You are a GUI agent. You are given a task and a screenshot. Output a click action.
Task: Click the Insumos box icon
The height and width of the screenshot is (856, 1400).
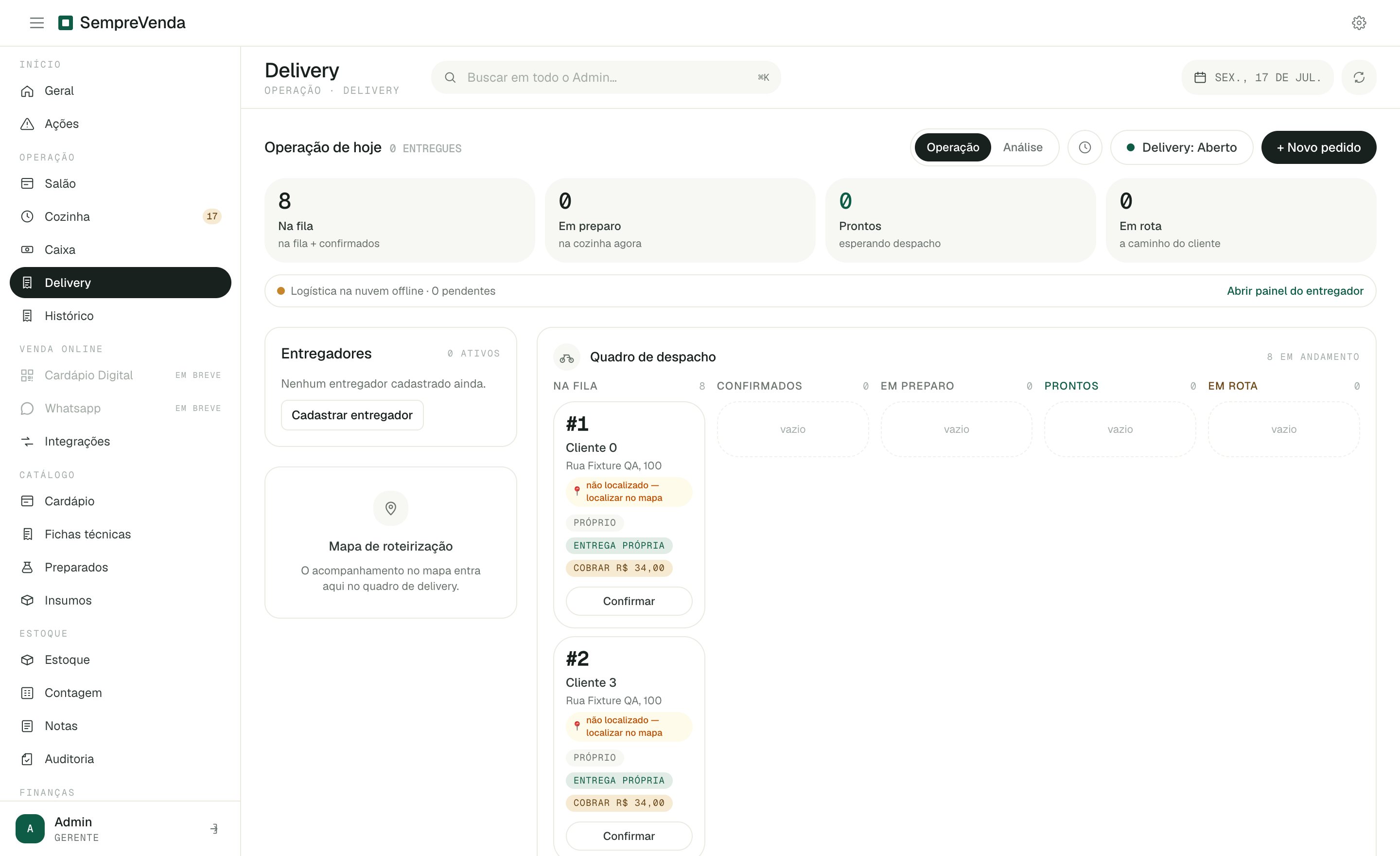pos(27,600)
